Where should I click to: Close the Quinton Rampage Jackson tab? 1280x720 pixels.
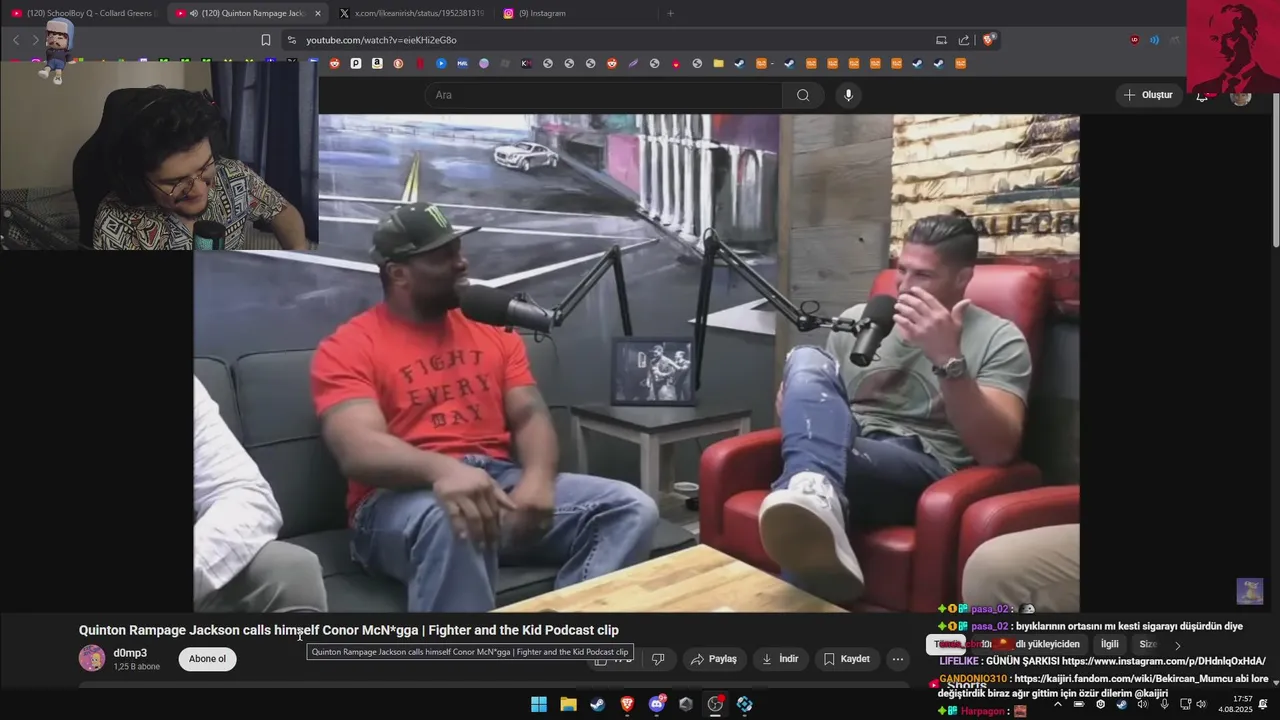[x=318, y=13]
